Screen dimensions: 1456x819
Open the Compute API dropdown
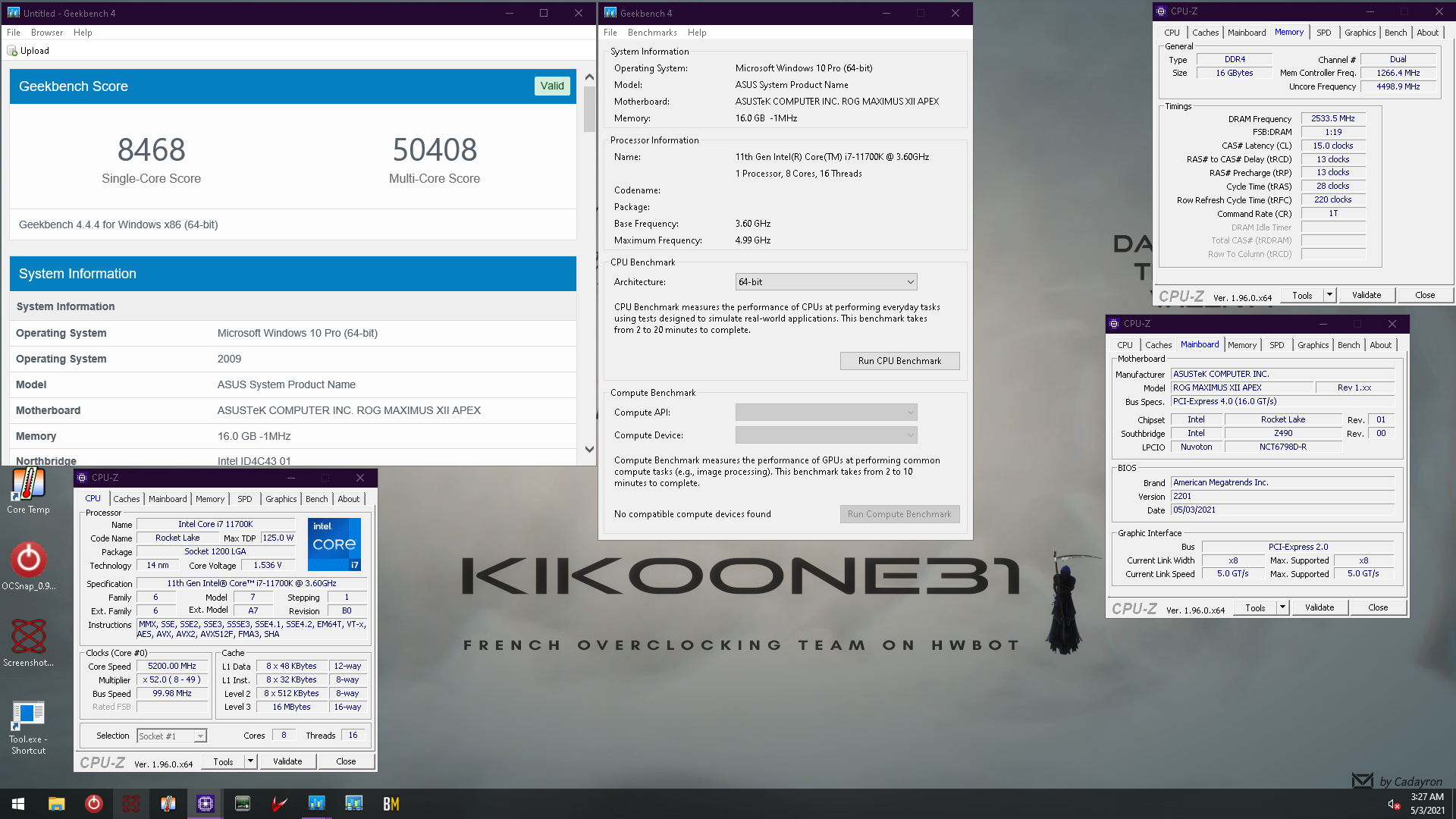[826, 413]
